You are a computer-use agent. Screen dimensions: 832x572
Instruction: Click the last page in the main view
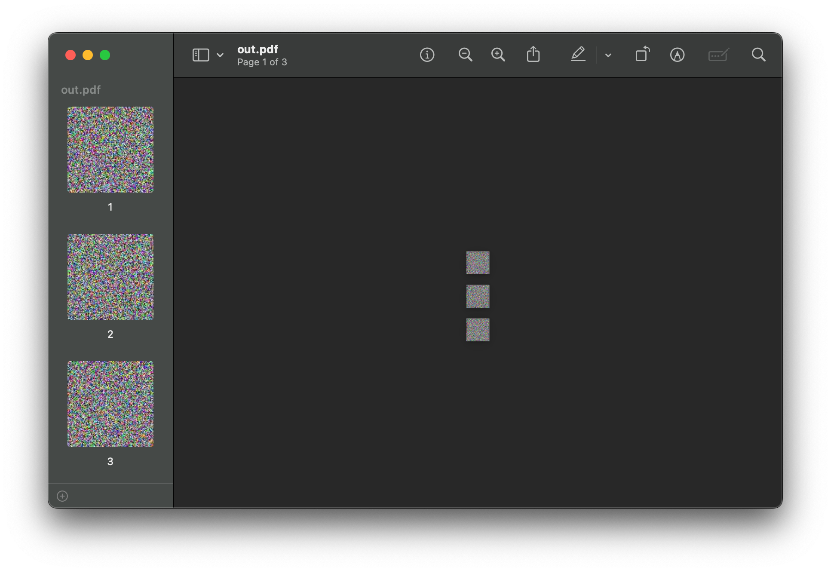click(478, 329)
